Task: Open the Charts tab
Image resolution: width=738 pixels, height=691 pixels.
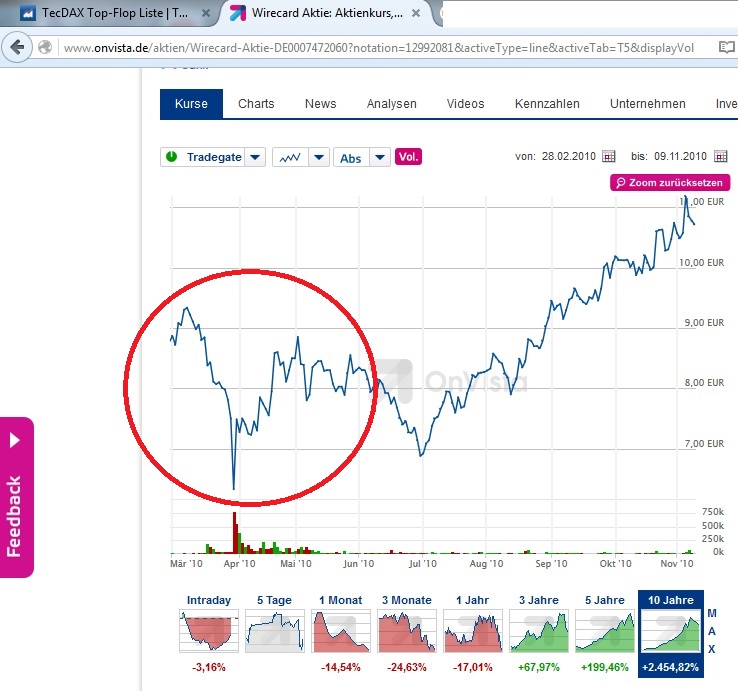Action: 256,104
